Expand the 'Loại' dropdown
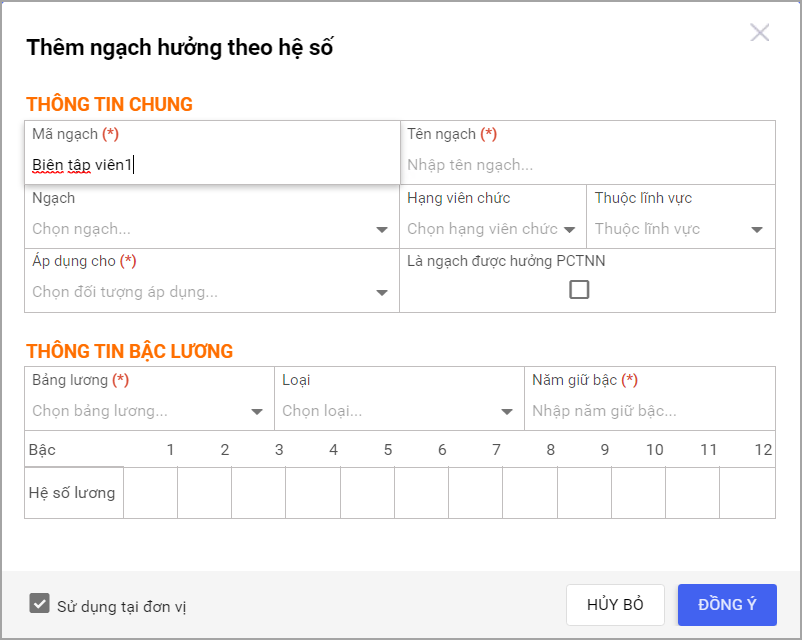802x640 pixels. click(x=397, y=411)
